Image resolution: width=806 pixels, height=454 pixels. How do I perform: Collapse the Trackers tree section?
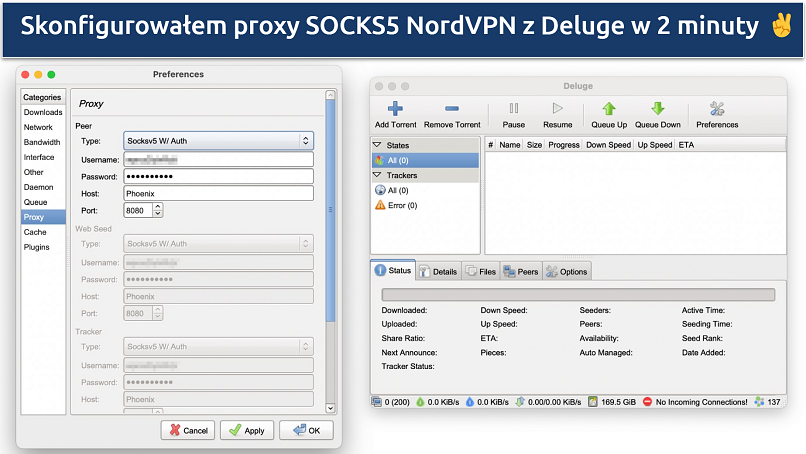click(x=378, y=175)
